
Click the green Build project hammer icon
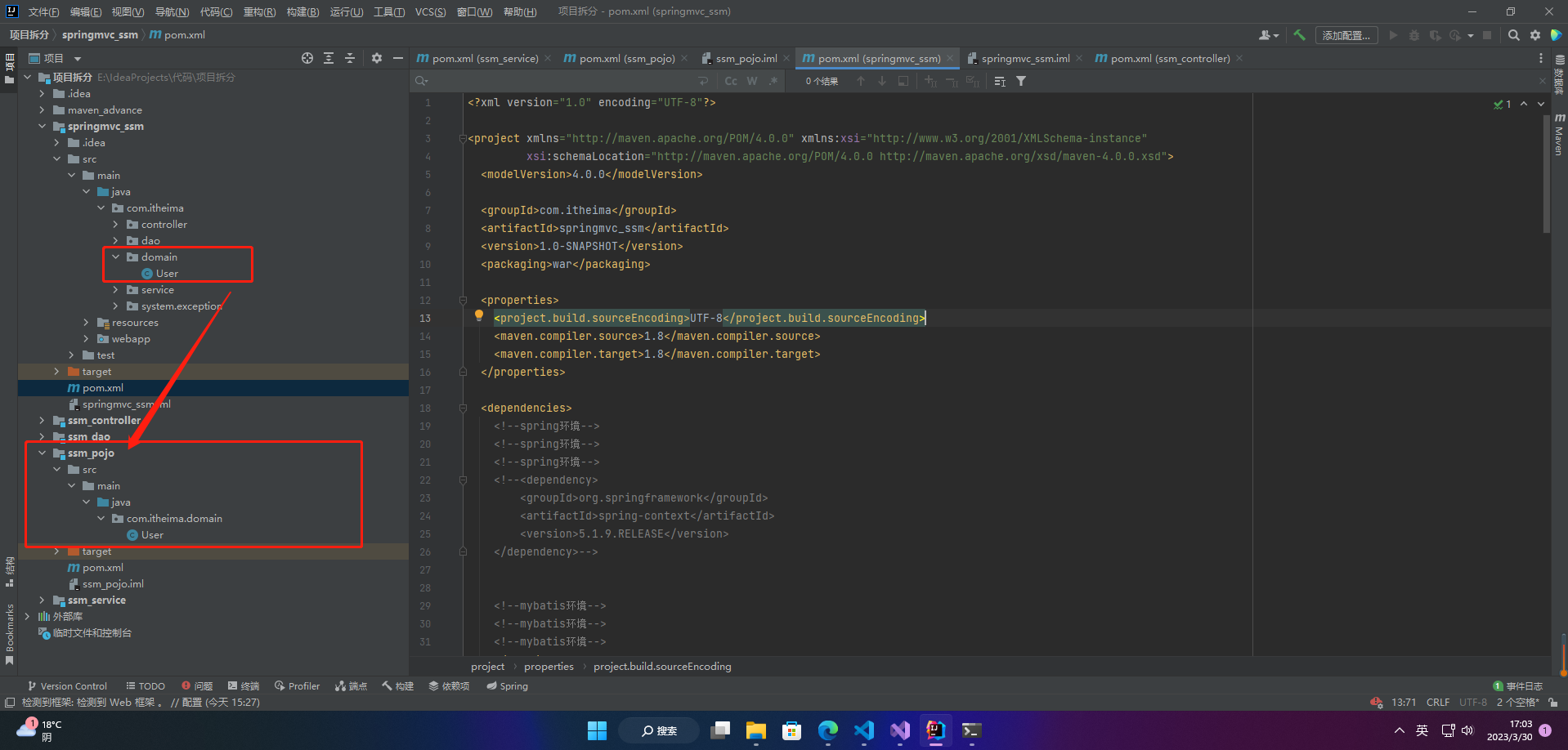tap(1299, 35)
